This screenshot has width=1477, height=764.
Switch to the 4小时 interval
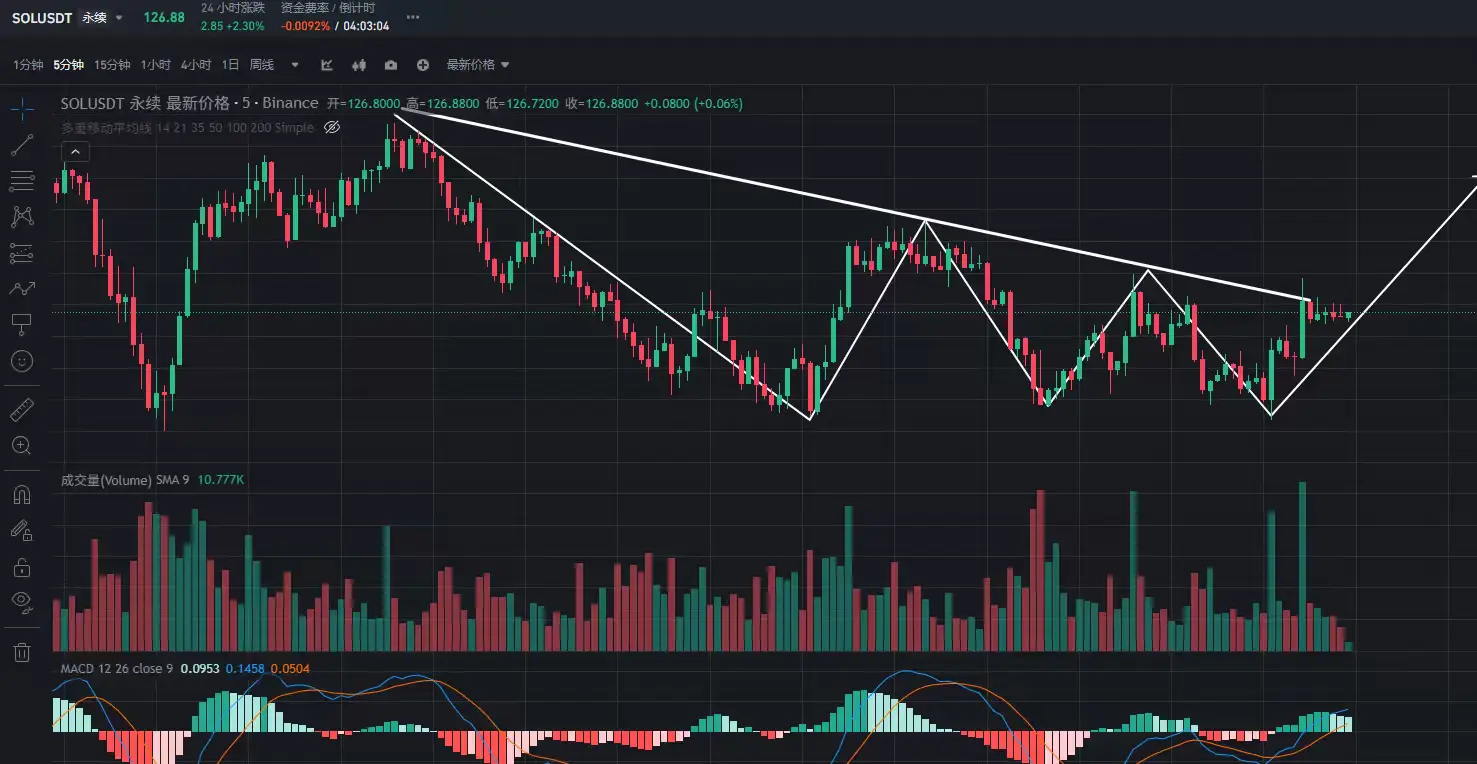click(196, 65)
